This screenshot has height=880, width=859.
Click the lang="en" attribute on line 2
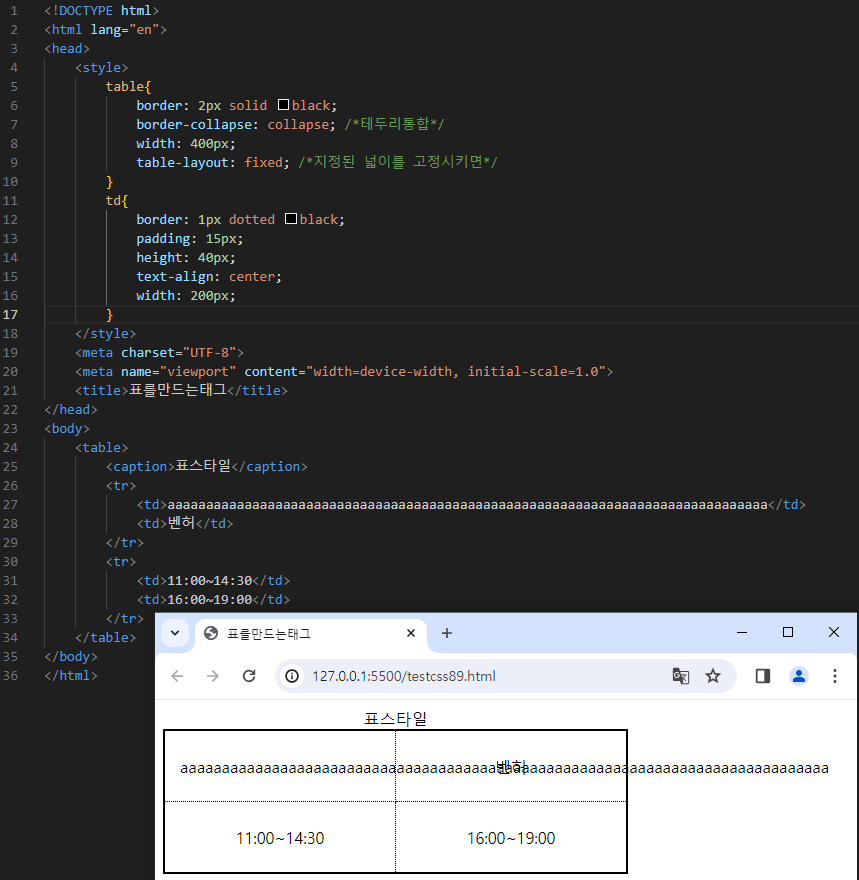click(x=125, y=30)
